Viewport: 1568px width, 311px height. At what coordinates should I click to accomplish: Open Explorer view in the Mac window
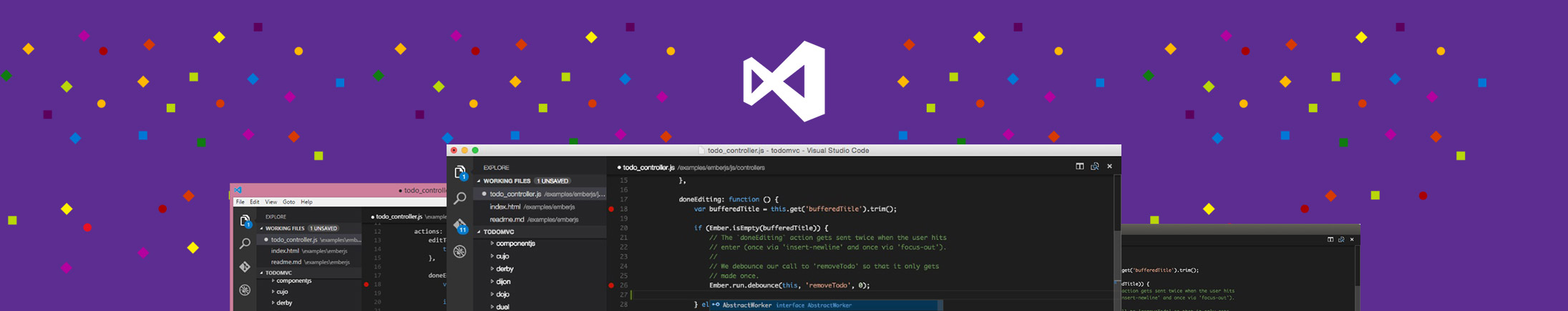point(460,172)
